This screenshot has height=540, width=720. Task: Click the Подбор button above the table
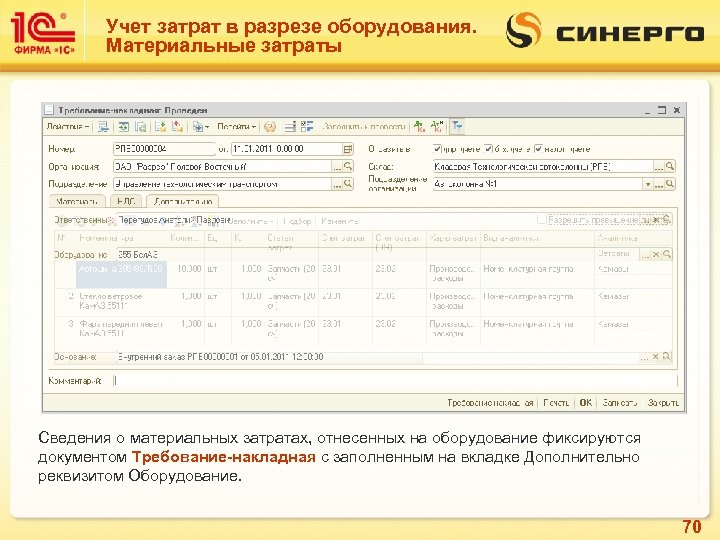click(297, 221)
